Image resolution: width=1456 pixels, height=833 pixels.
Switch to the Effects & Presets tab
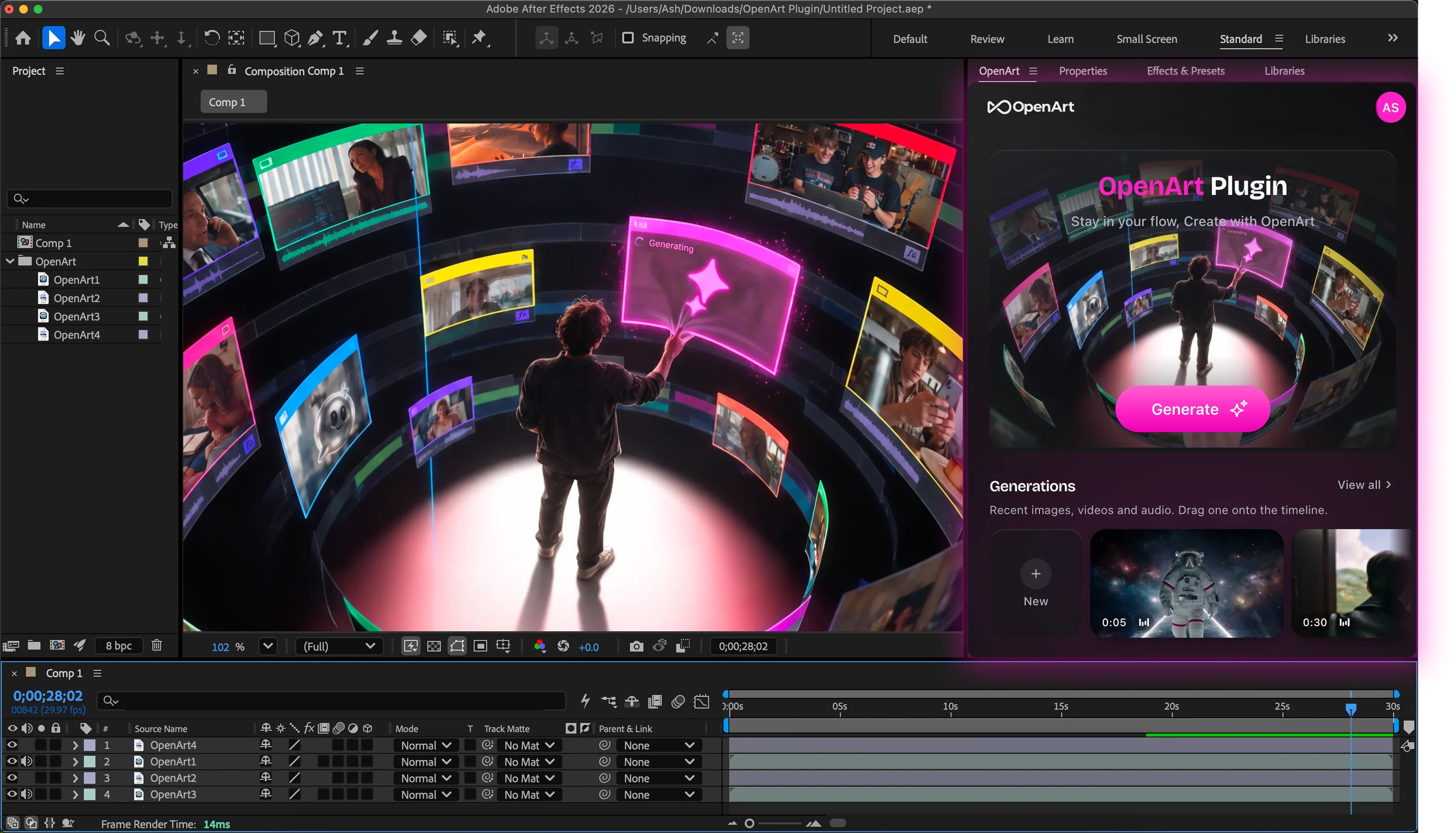(1185, 71)
